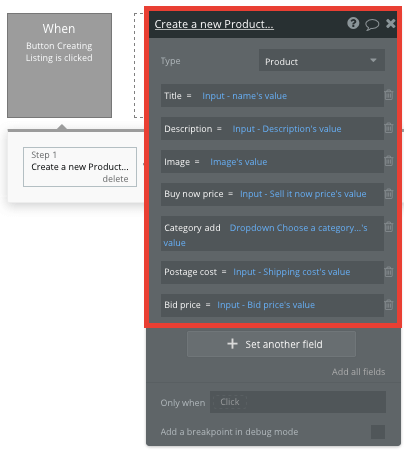Viewport: 404px width, 450px height.
Task: Click the Type dropdown arrow
Action: coord(373,60)
